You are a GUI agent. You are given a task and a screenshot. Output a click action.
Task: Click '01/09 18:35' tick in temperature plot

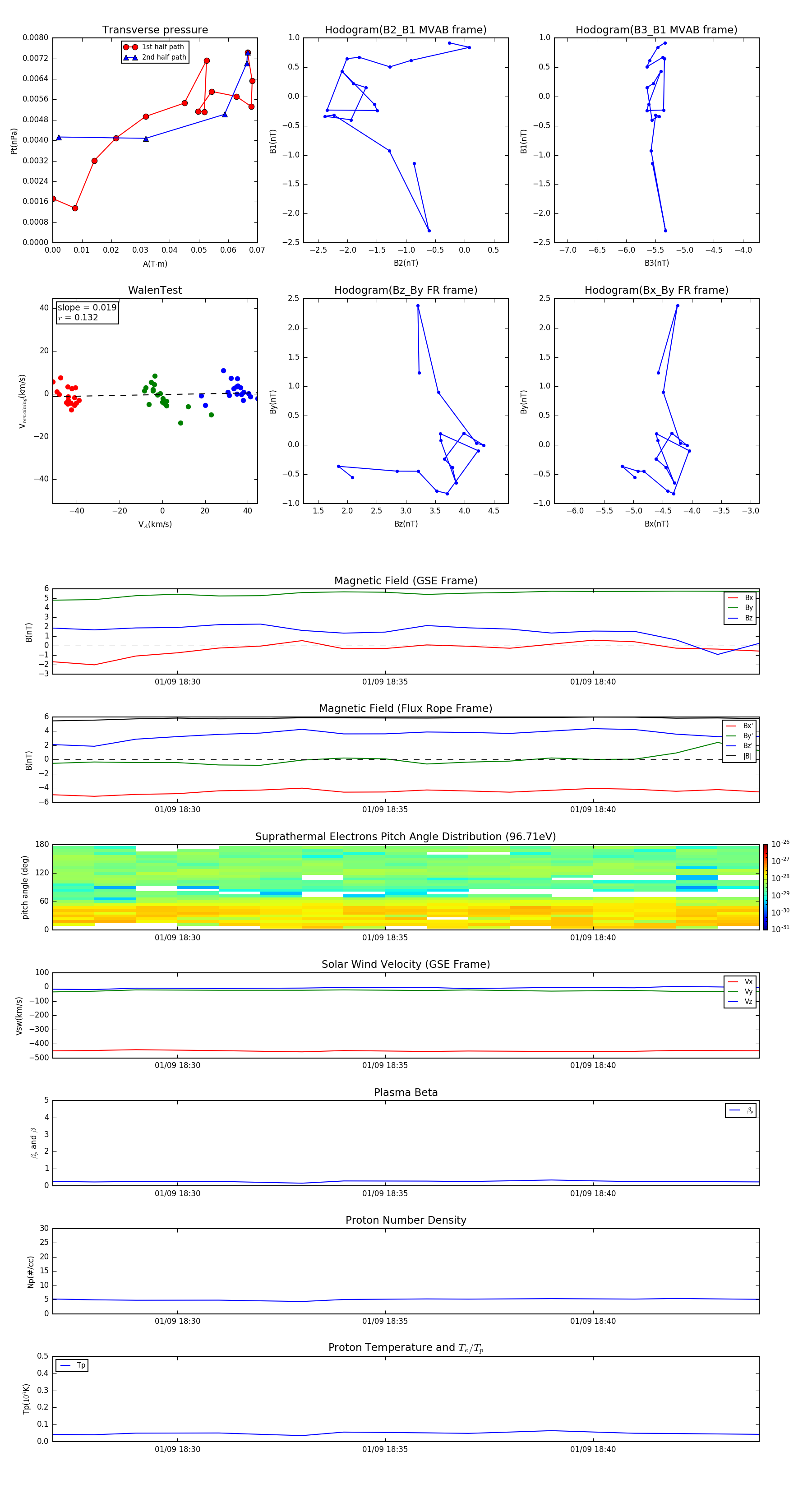(385, 1449)
